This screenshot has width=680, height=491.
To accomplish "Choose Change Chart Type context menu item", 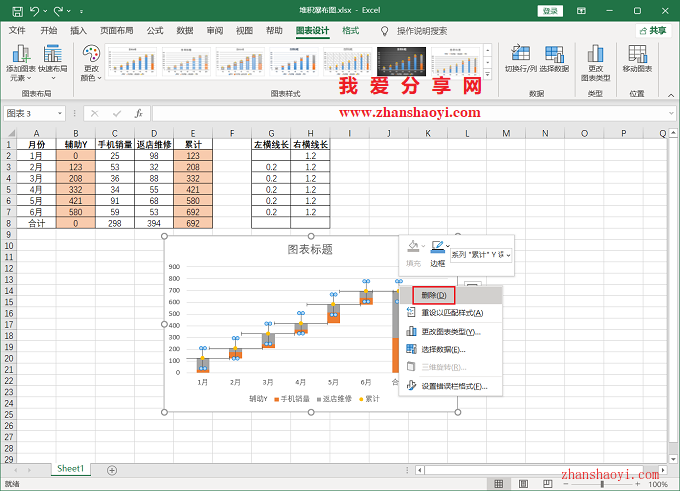I will 451,332.
